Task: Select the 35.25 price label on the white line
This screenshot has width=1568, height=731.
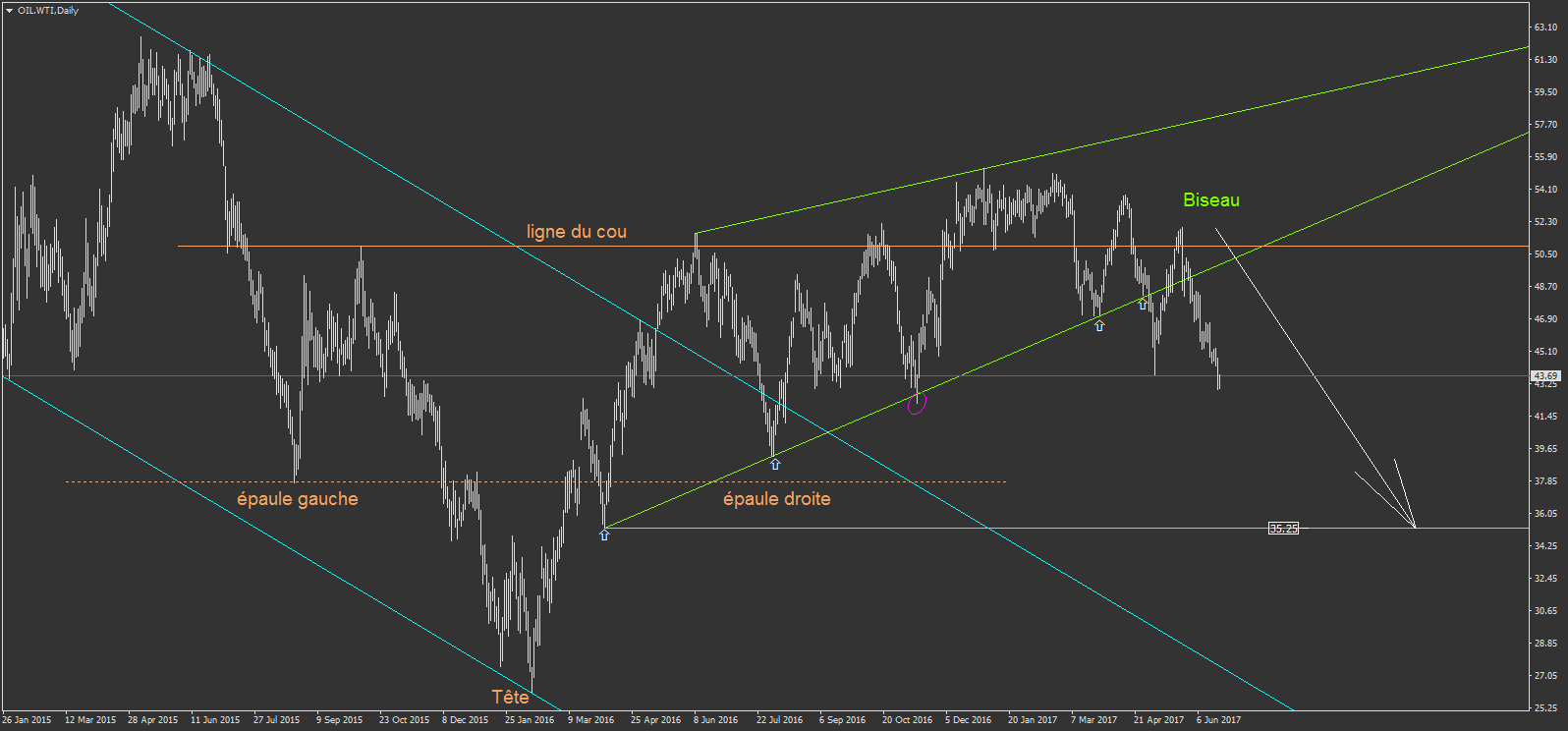Action: [x=1283, y=529]
